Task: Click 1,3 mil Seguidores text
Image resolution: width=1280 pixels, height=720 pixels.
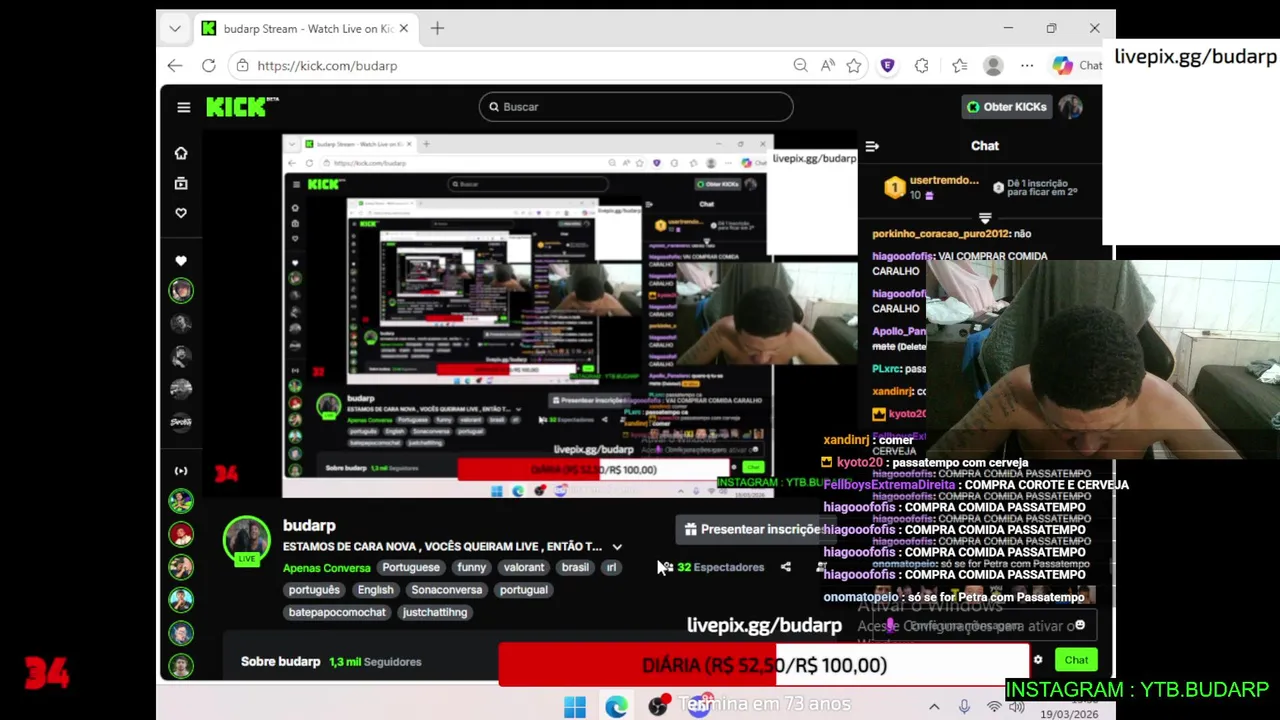Action: [375, 662]
